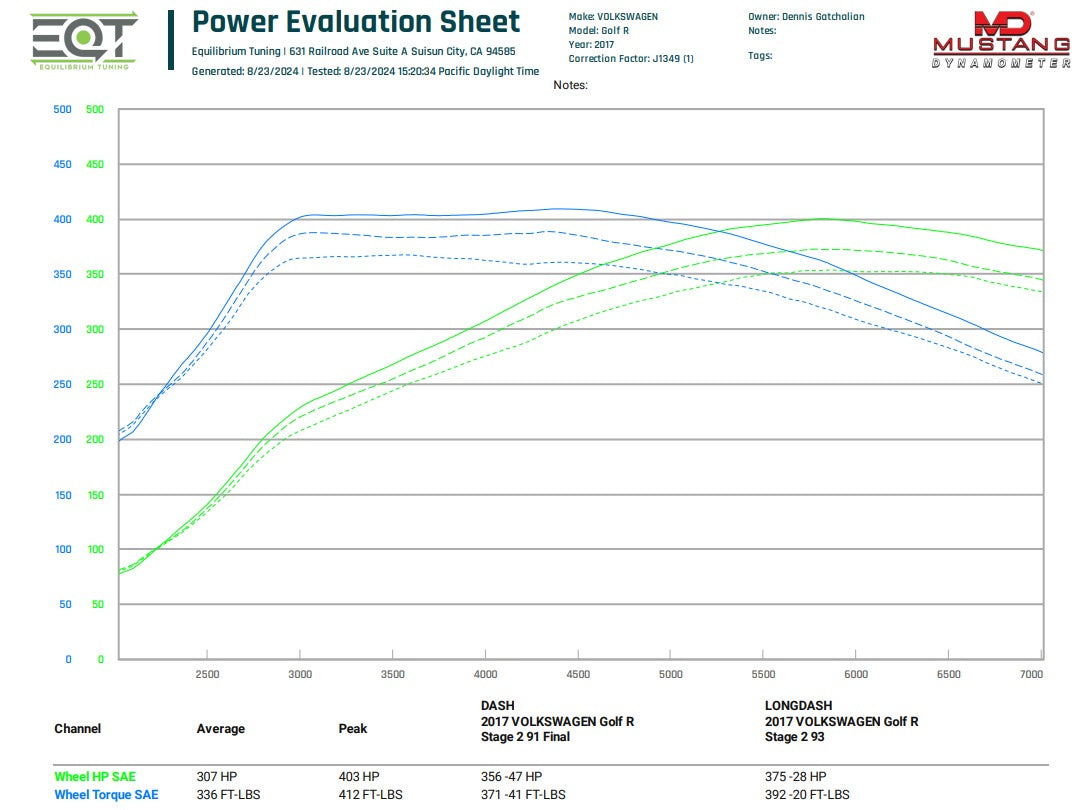The width and height of the screenshot is (1092, 810).
Task: Click the EQT Equilibrium Tuning logo
Action: (84, 42)
